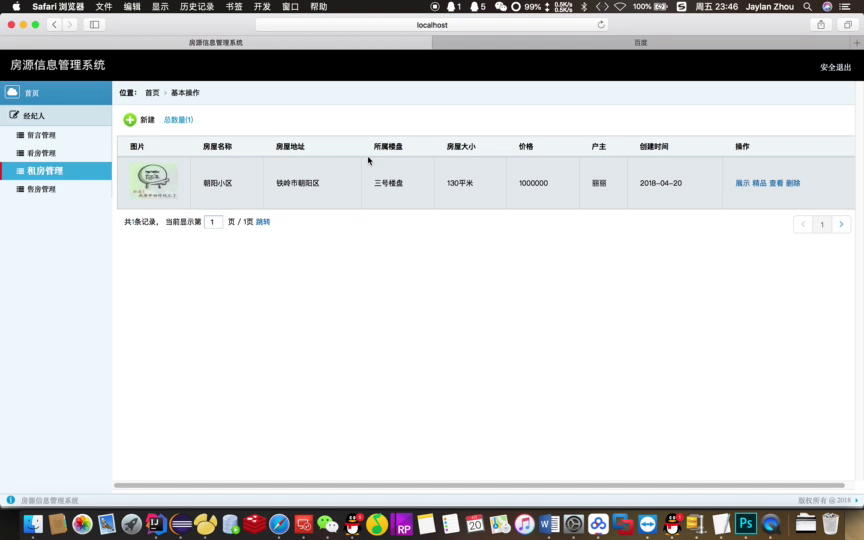Click the 首页 cloud icon in the sidebar
864x540 pixels.
(x=12, y=92)
